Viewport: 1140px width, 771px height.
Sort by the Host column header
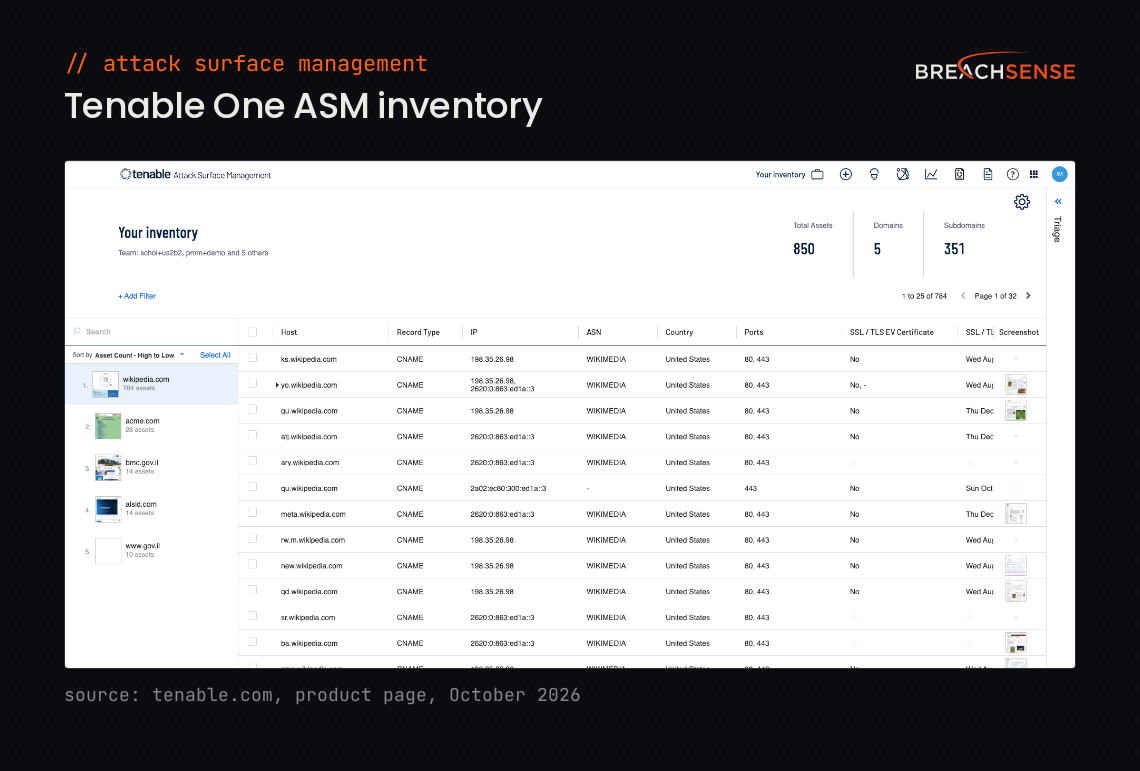(x=289, y=332)
